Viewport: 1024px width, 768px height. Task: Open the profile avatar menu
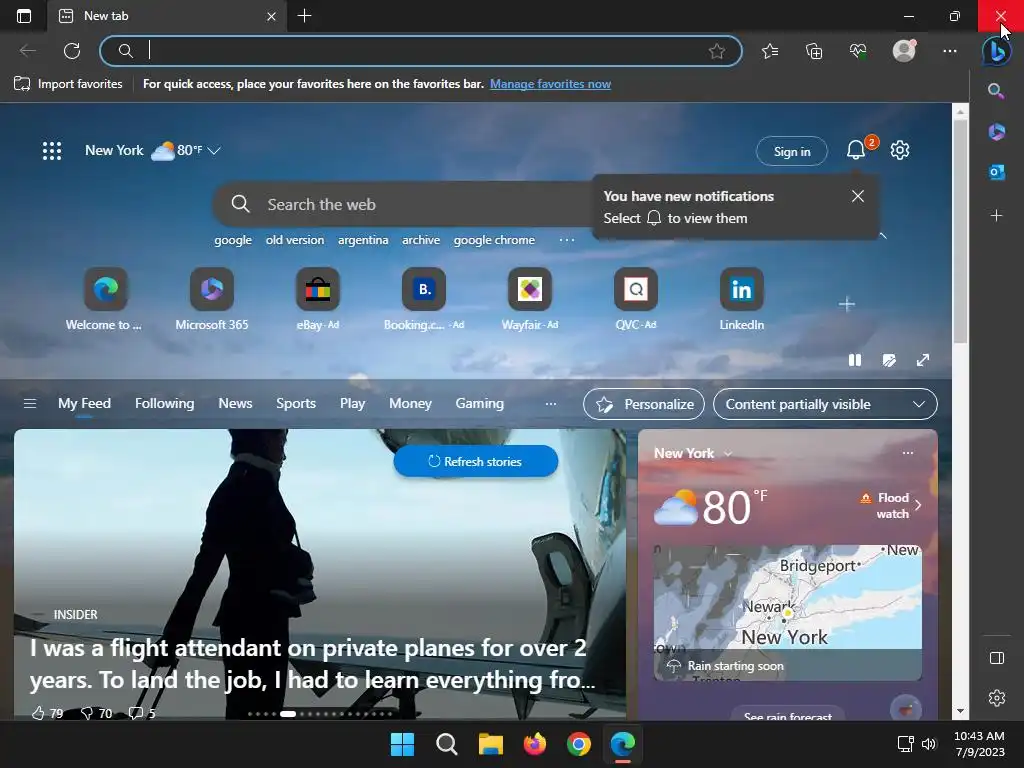pyautogui.click(x=904, y=51)
